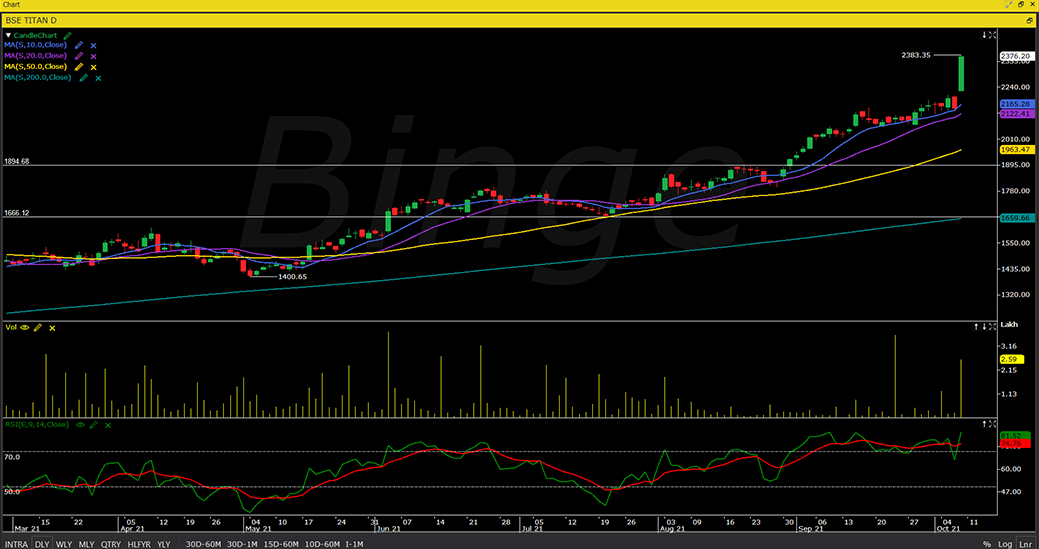Choose the I-1M period preset
This screenshot has height=549, width=1039.
[x=356, y=544]
